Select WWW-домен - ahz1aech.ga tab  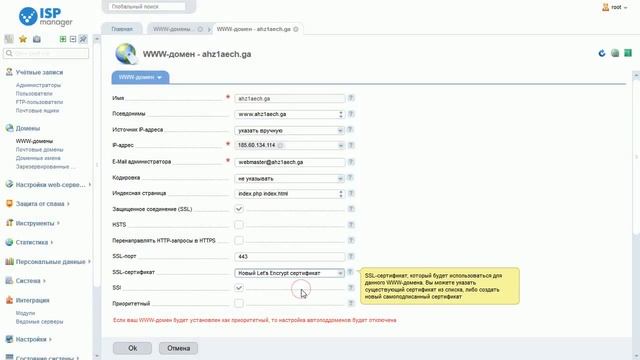click(253, 29)
